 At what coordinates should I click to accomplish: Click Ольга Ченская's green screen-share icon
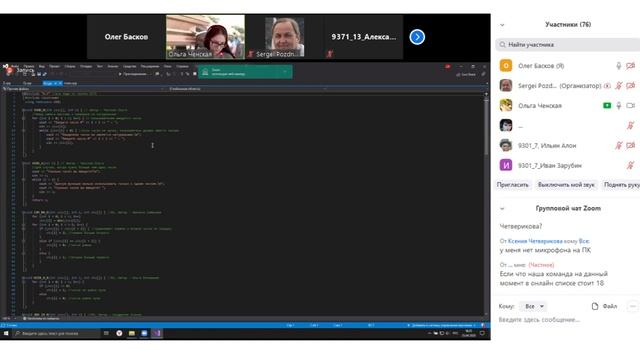607,106
